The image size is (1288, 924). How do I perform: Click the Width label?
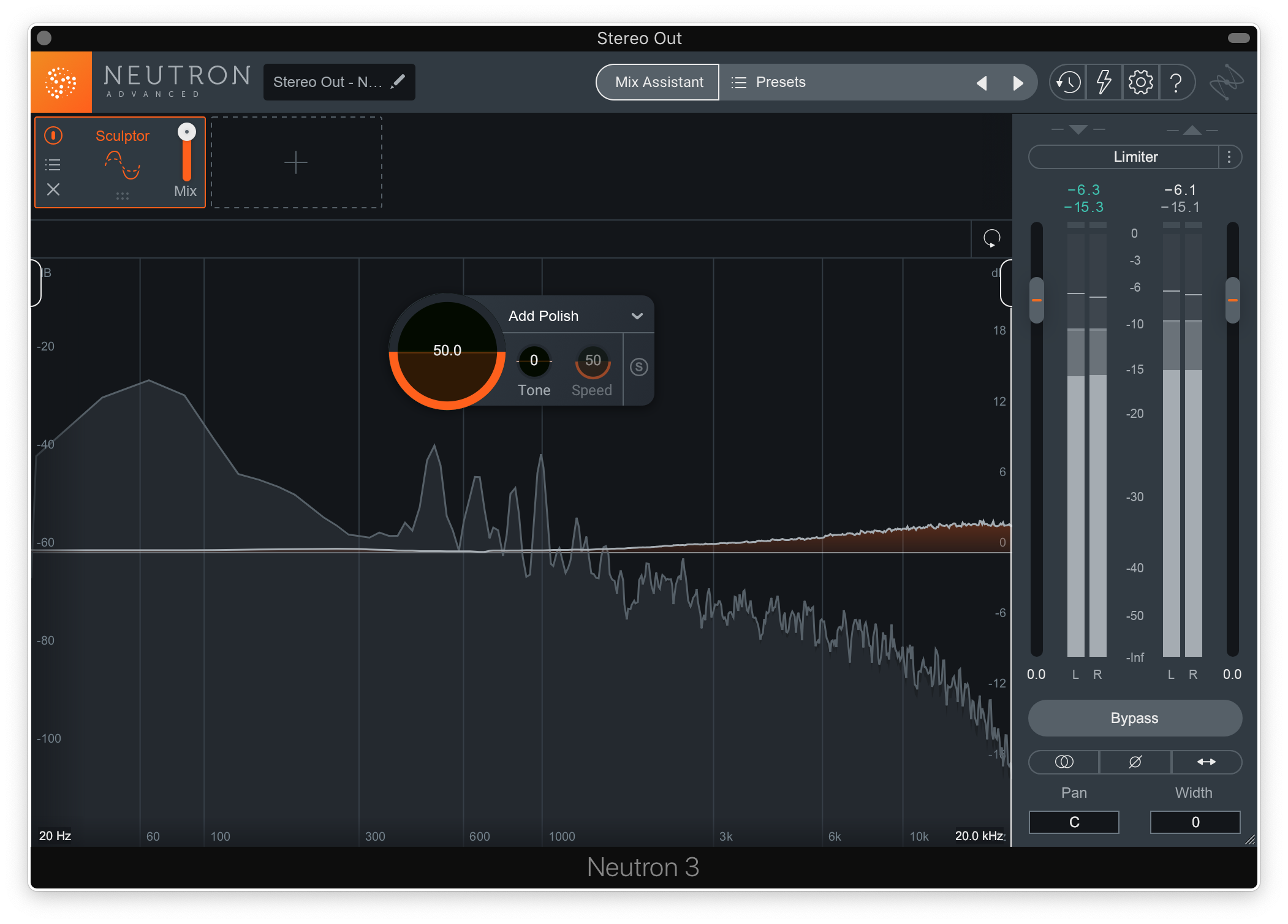[x=1194, y=793]
